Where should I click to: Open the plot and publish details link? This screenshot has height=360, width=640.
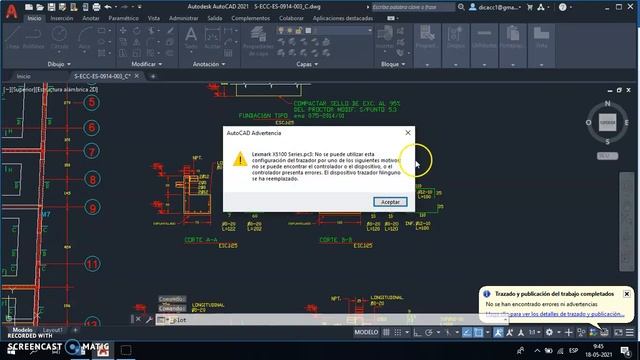(555, 314)
